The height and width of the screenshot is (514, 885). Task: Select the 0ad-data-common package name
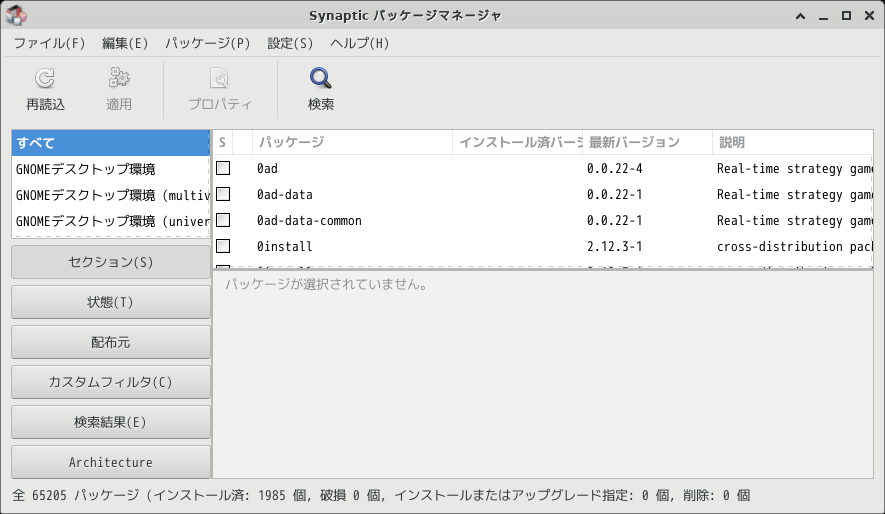pyautogui.click(x=309, y=220)
